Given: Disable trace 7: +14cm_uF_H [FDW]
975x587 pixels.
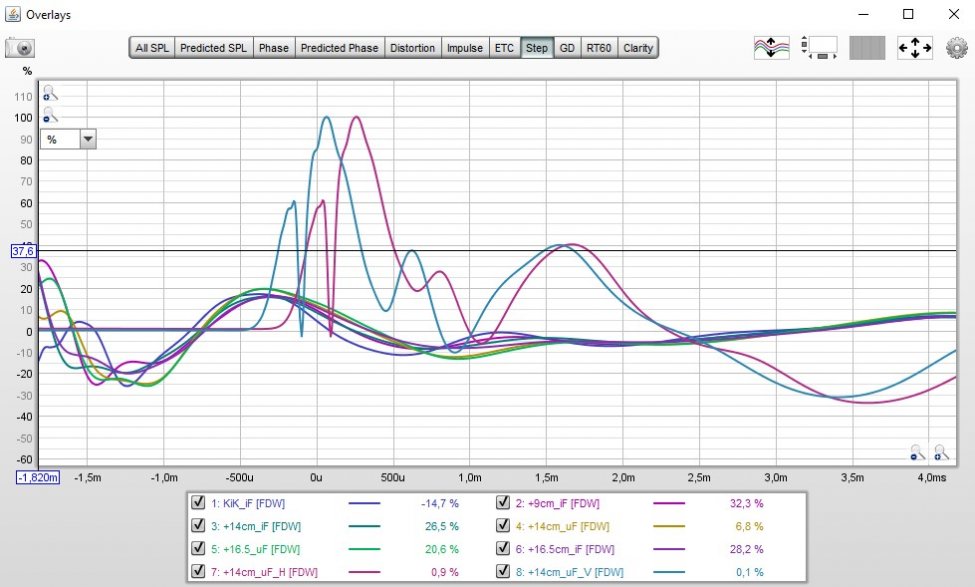Looking at the screenshot, I should pos(198,571).
